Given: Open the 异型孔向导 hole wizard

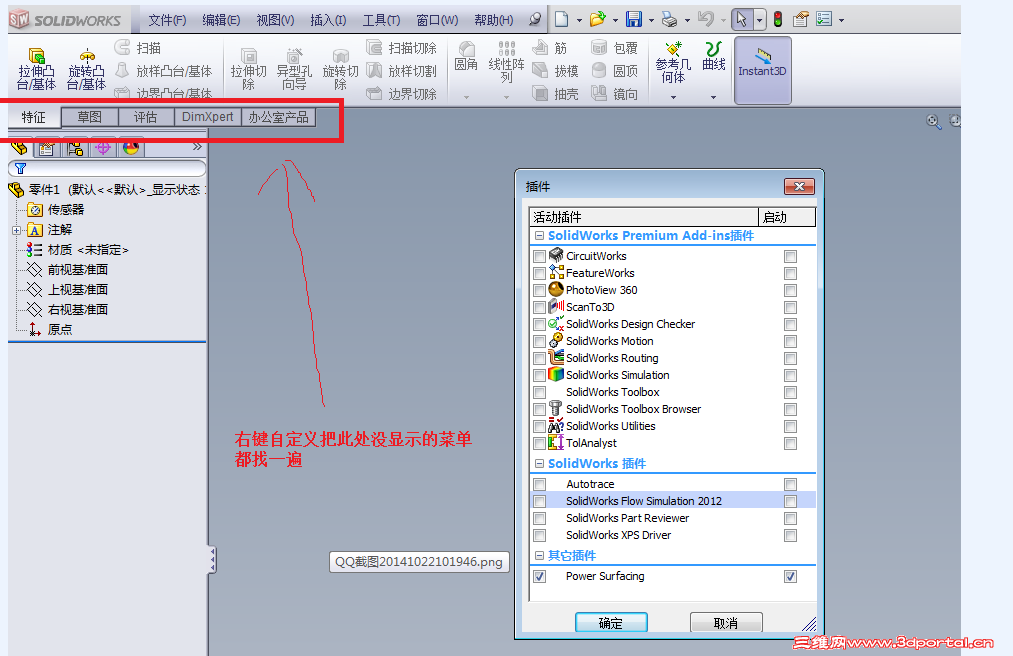Looking at the screenshot, I should (294, 69).
